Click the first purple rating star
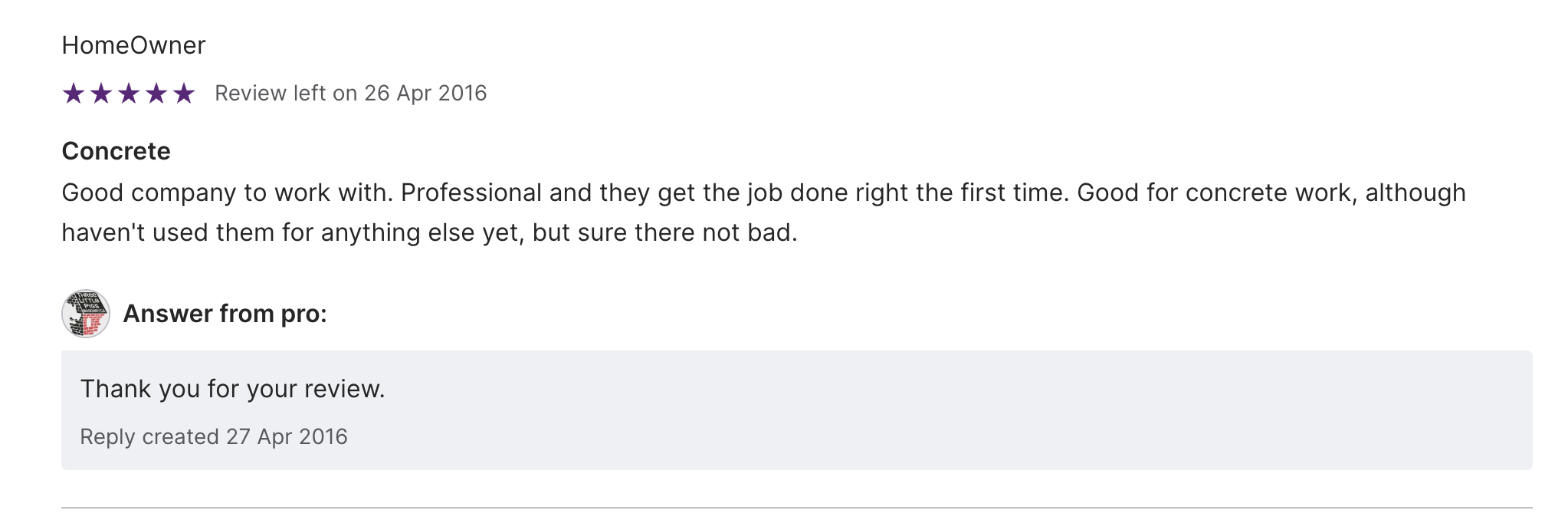Screen dimensions: 1568x520 pos(74,94)
